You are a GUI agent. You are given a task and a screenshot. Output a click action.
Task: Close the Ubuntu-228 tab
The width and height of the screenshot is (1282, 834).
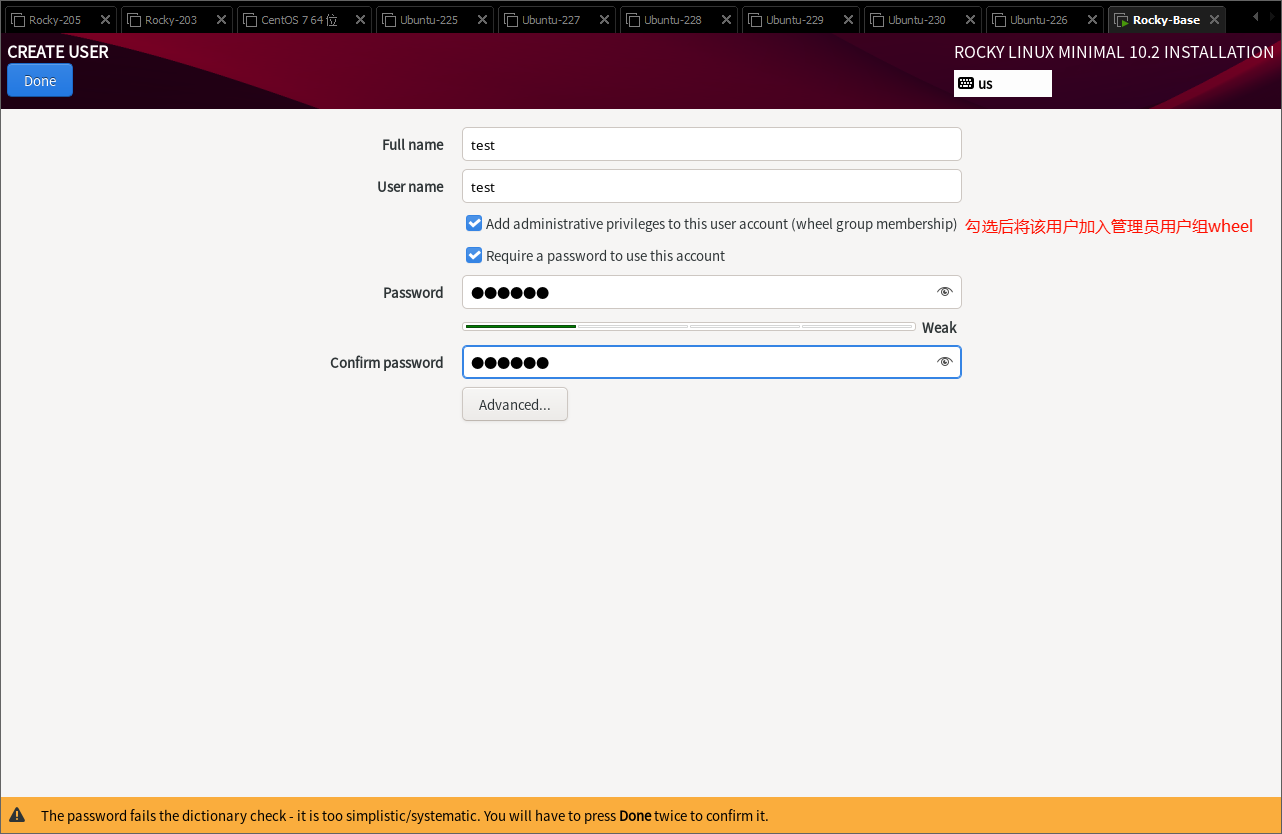coord(726,20)
